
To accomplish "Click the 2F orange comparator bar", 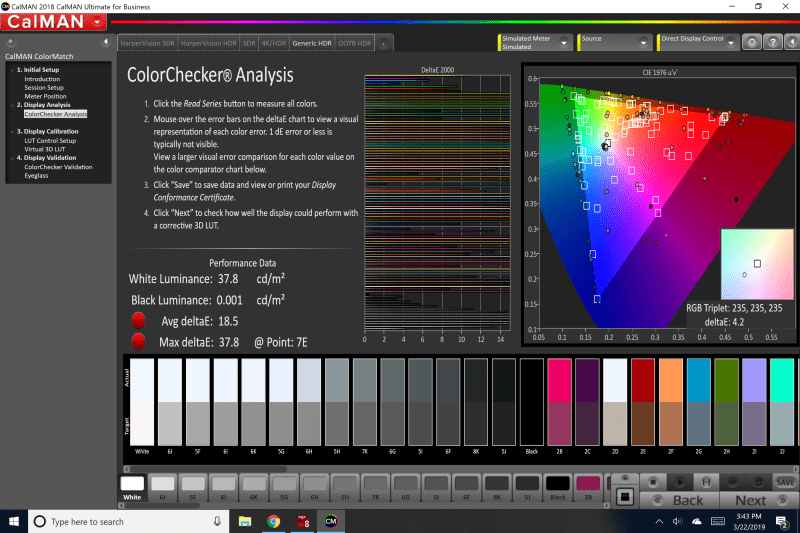I will click(671, 402).
